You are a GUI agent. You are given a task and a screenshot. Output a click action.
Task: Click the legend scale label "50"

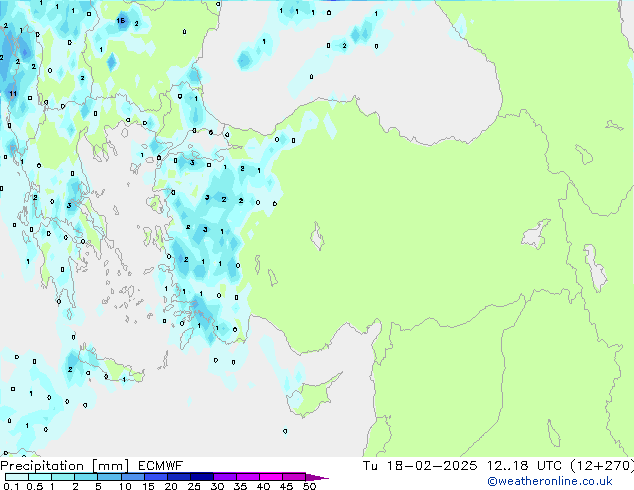point(310,486)
